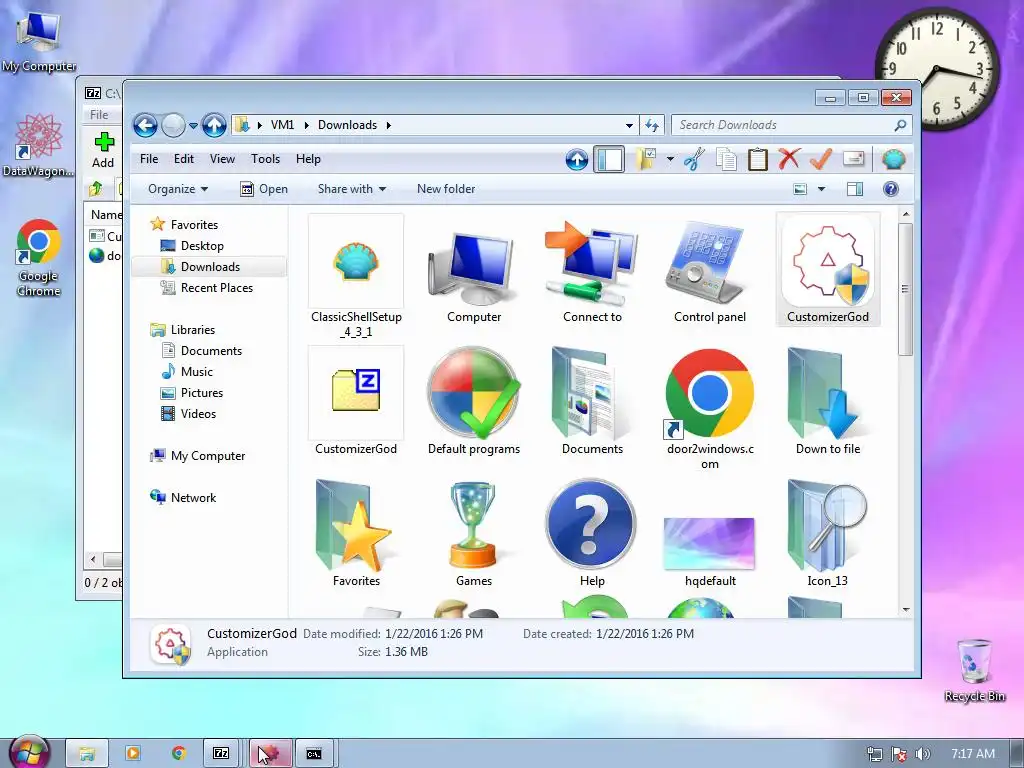Expand the arrow after Downloads in breadcrumb
This screenshot has width=1024, height=768.
click(389, 125)
